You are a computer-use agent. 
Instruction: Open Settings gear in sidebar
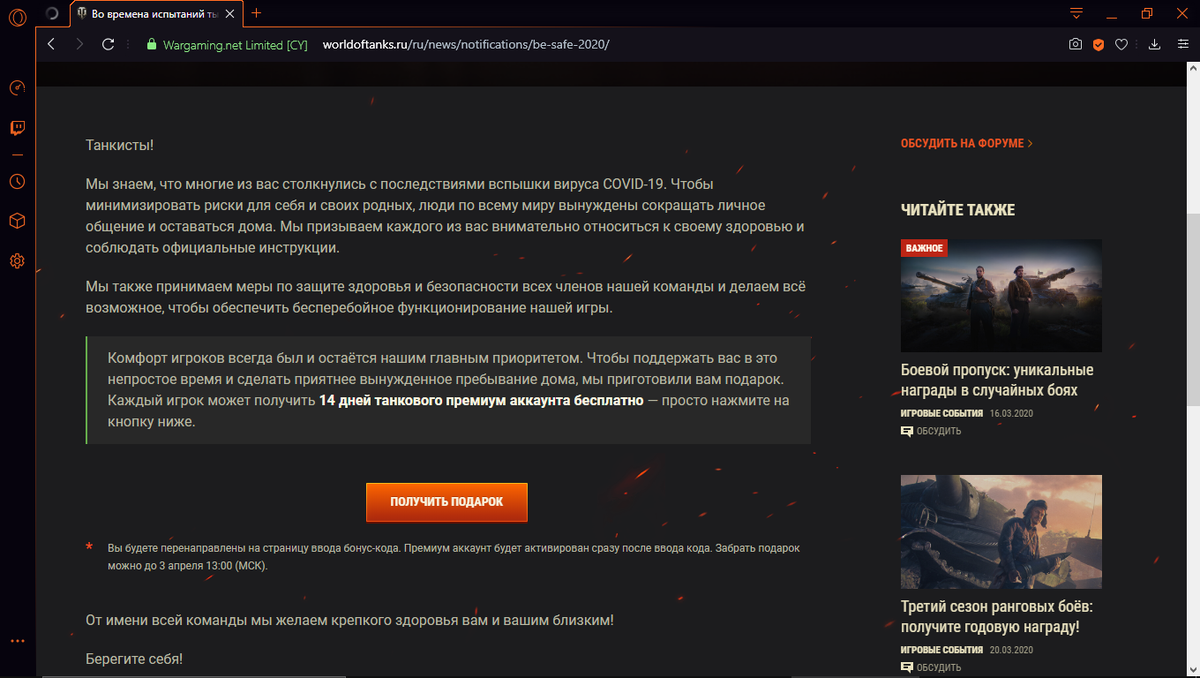coord(17,261)
